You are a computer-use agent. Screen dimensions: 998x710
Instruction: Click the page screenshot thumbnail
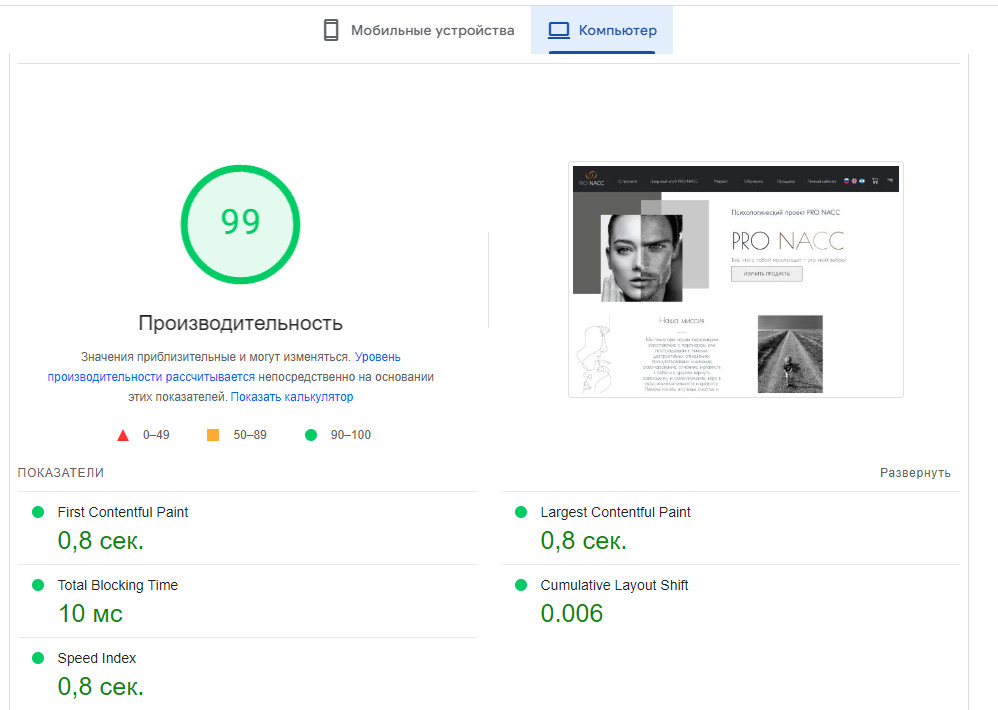[736, 279]
